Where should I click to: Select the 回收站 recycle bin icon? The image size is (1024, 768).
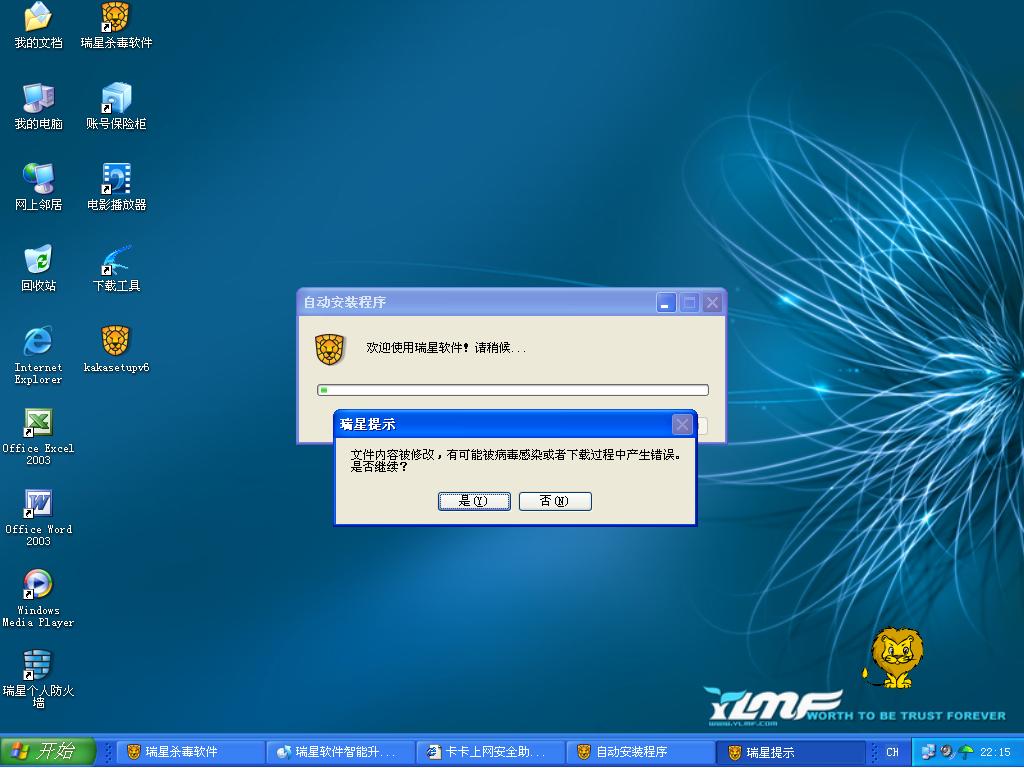coord(38,268)
